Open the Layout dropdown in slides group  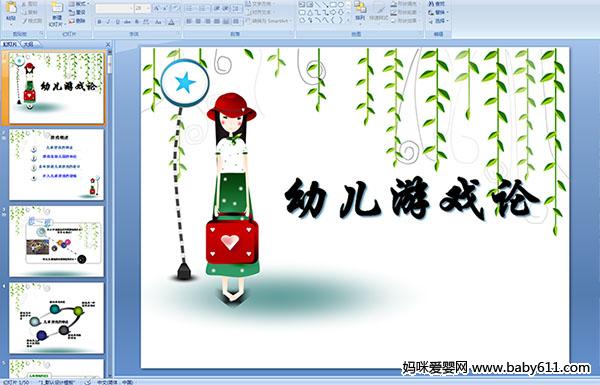point(78,4)
